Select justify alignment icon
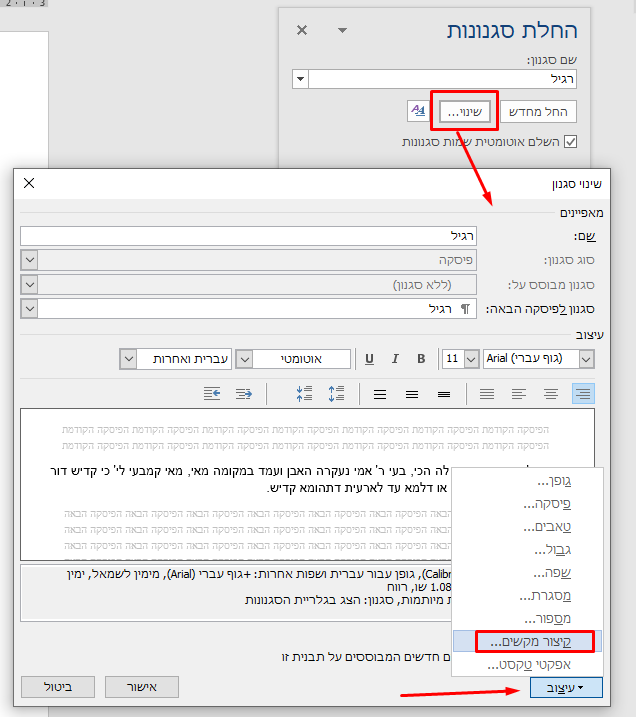 tap(487, 394)
